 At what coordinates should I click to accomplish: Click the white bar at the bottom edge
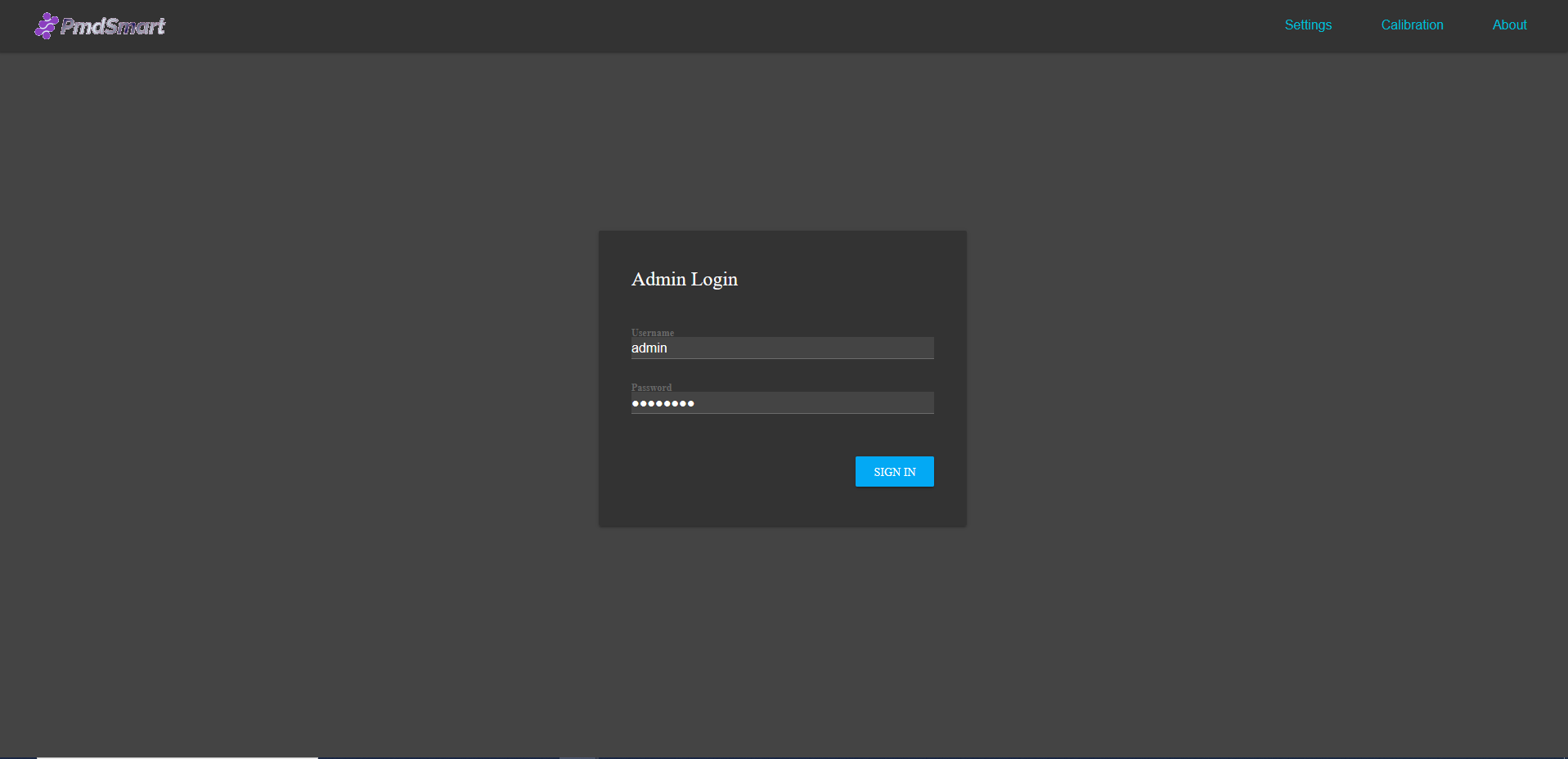tap(177, 757)
